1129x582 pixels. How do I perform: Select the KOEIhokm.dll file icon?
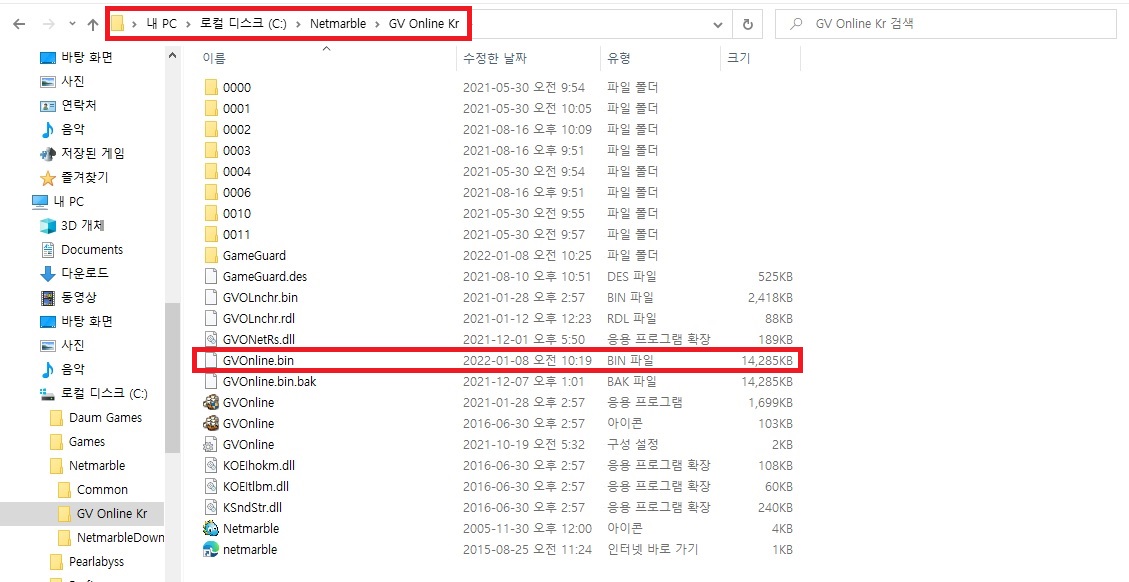[x=211, y=465]
